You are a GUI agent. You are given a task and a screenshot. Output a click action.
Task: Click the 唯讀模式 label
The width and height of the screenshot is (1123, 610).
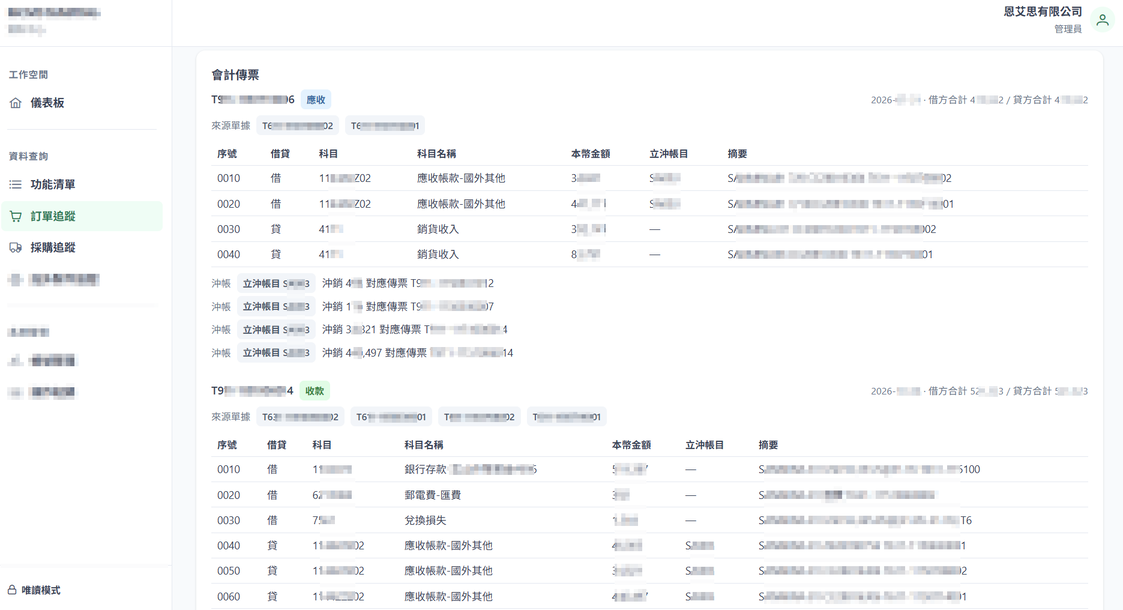click(41, 590)
